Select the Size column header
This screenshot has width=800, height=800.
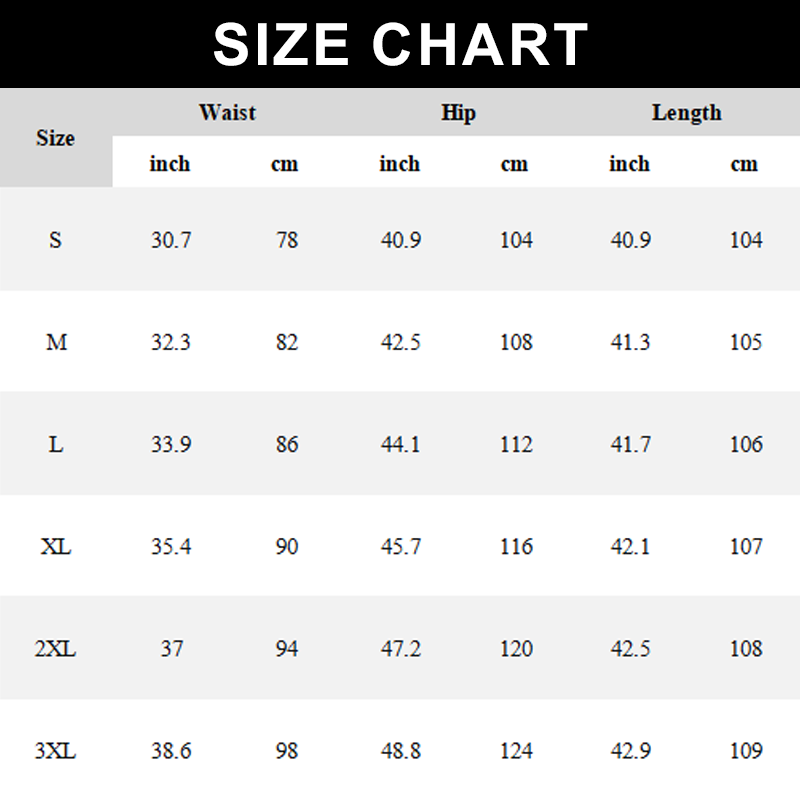click(x=55, y=138)
